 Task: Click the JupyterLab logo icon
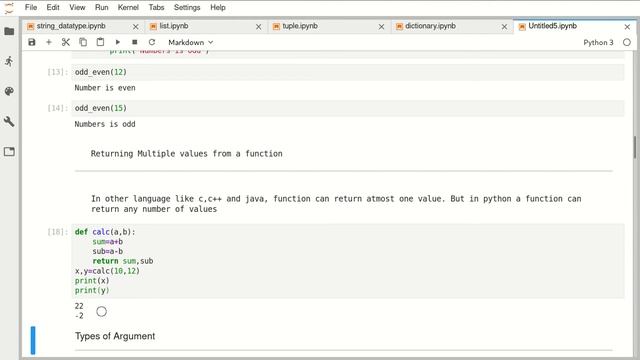(x=9, y=7)
